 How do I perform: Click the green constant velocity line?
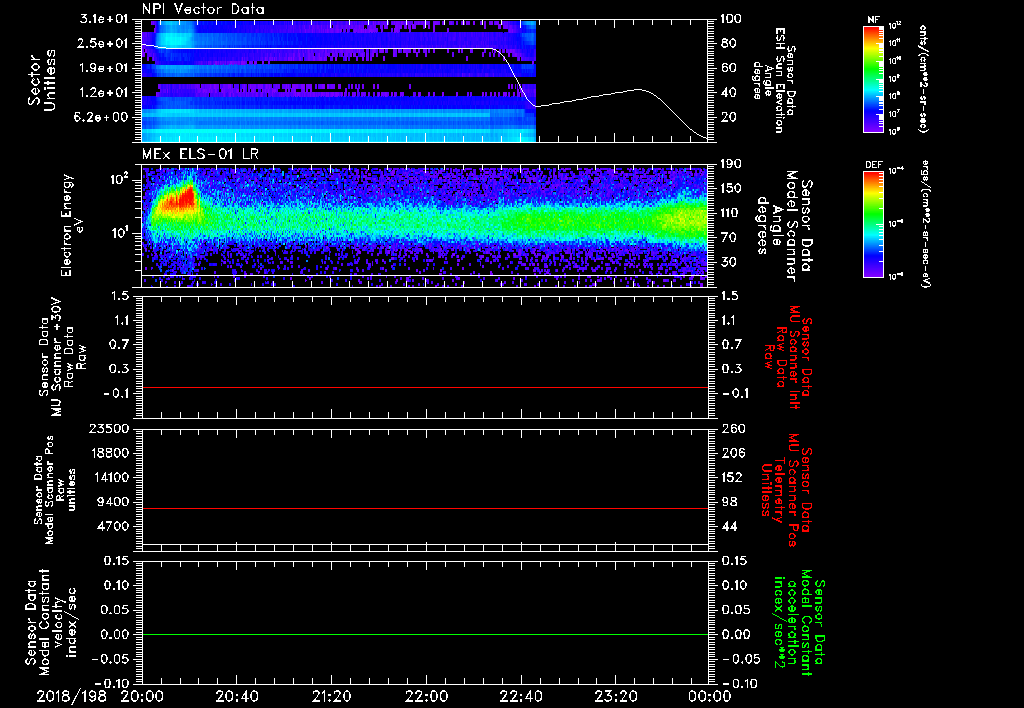pyautogui.click(x=425, y=634)
